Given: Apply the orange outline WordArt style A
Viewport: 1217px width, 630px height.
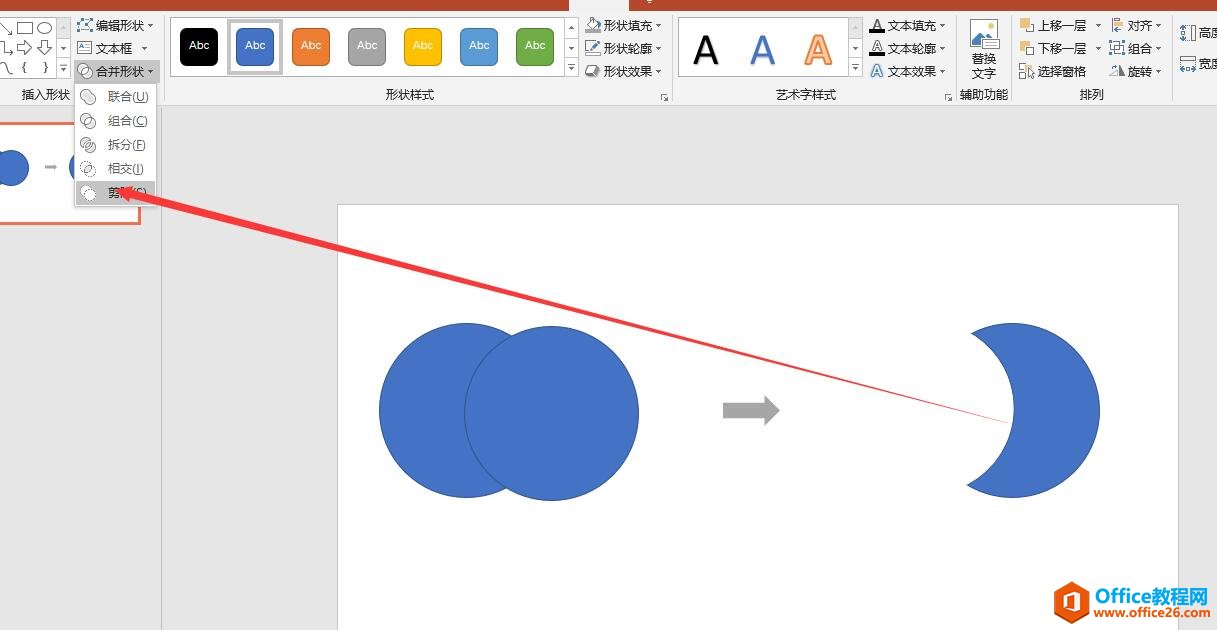Looking at the screenshot, I should pos(818,48).
